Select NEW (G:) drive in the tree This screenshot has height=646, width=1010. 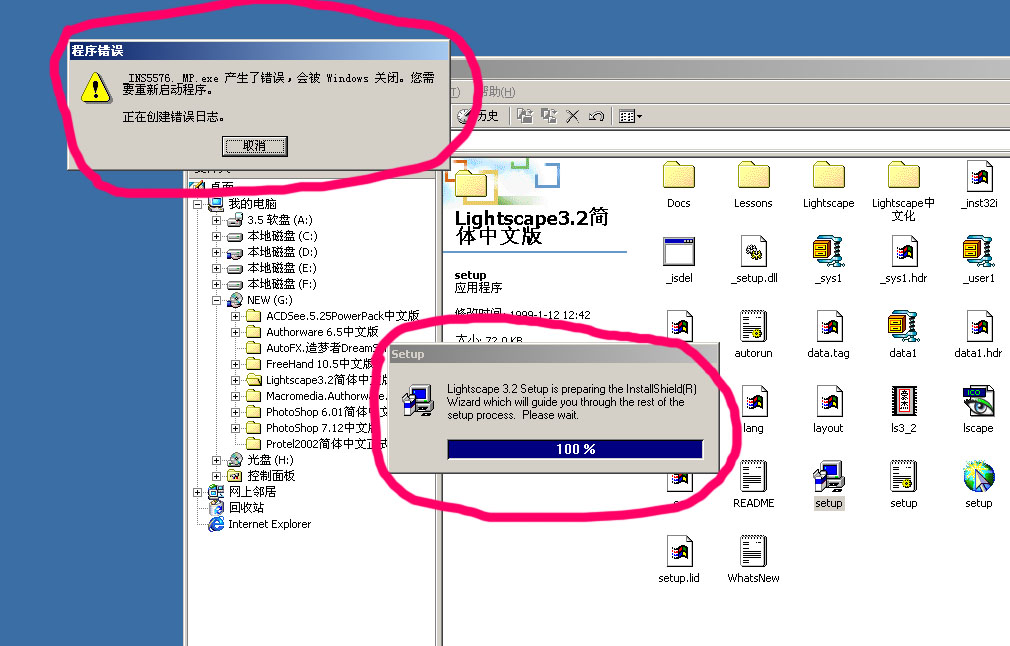(x=269, y=301)
